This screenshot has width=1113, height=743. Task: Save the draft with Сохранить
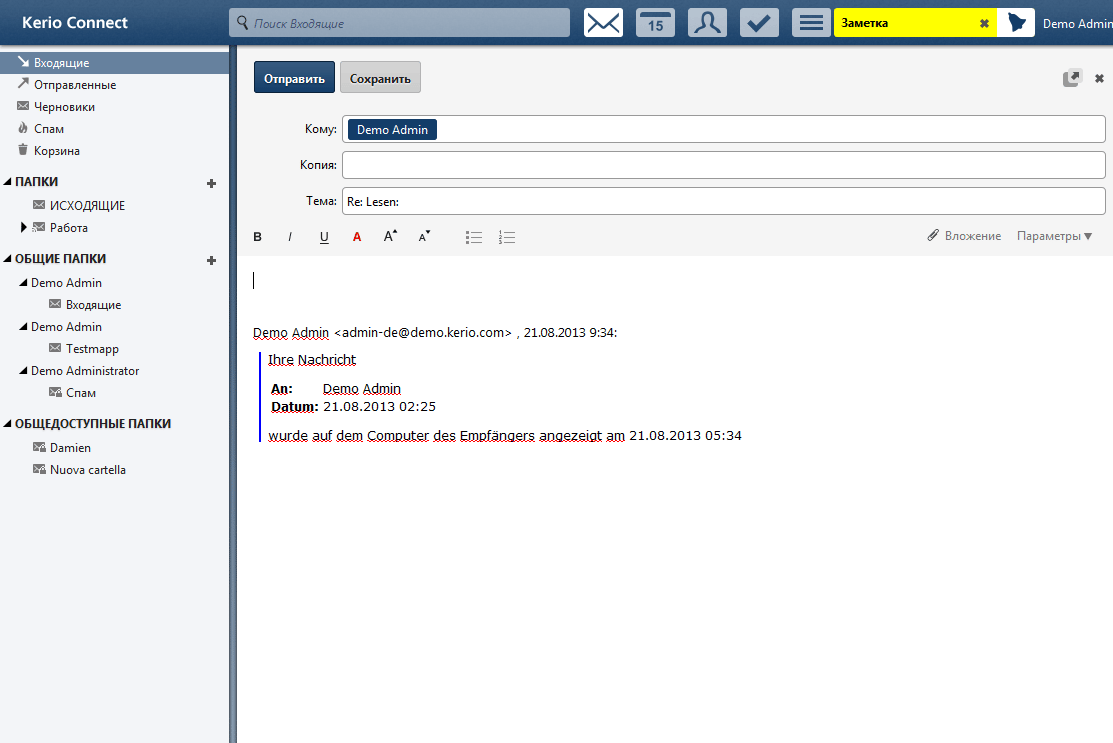[380, 77]
